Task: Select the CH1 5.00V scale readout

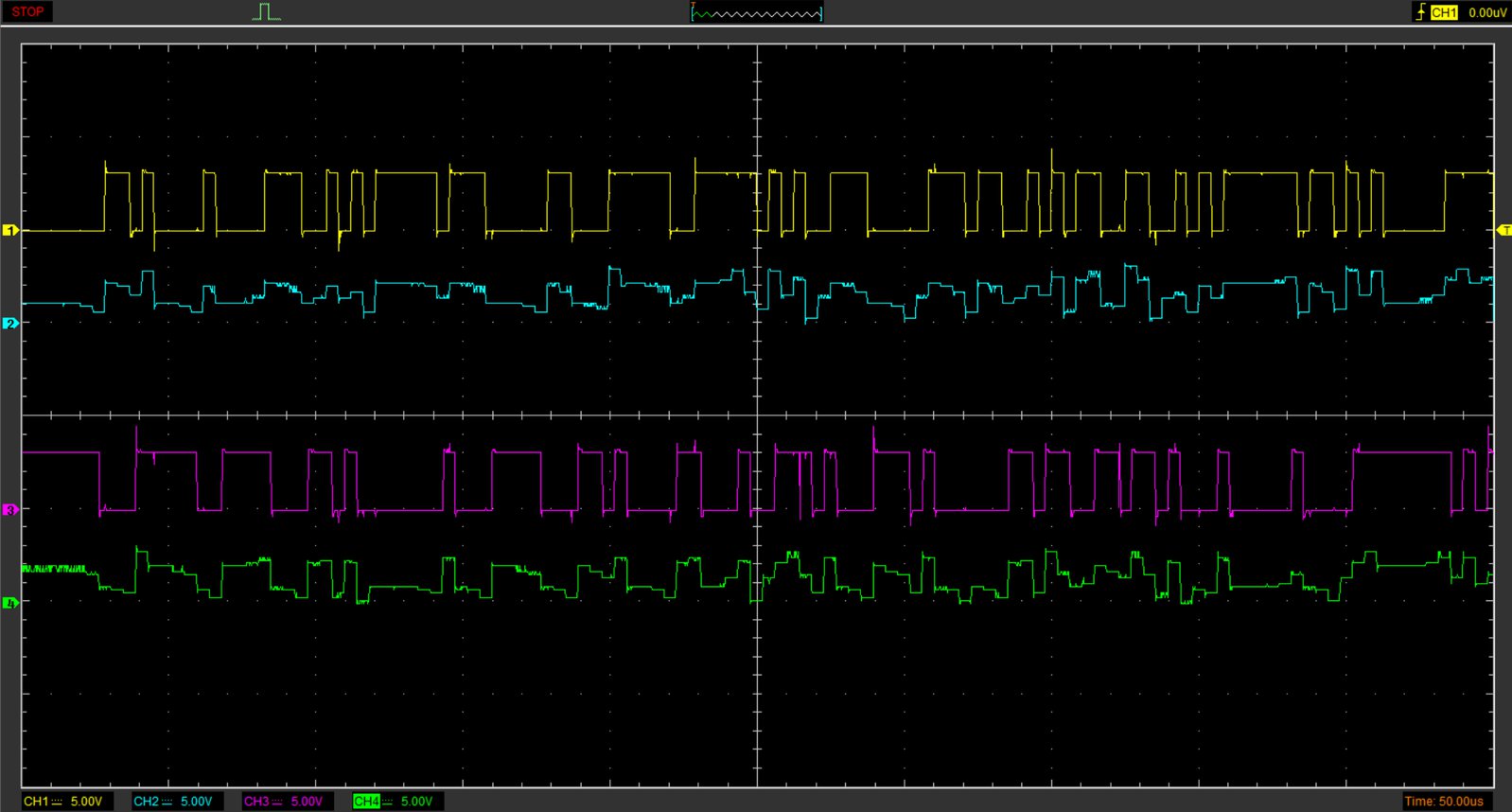Action: pyautogui.click(x=65, y=801)
